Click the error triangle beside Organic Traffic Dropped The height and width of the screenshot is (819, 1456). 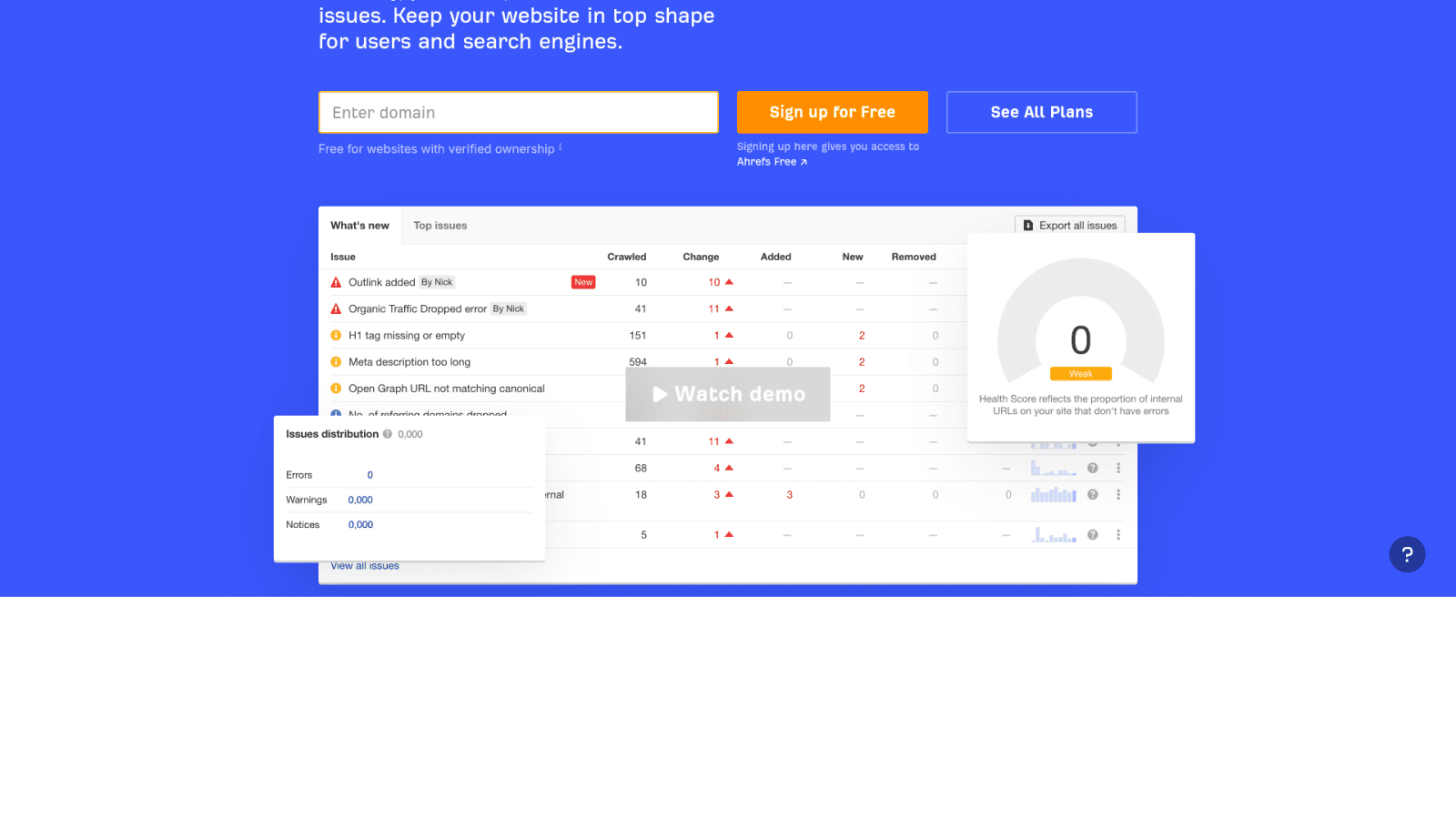point(336,308)
